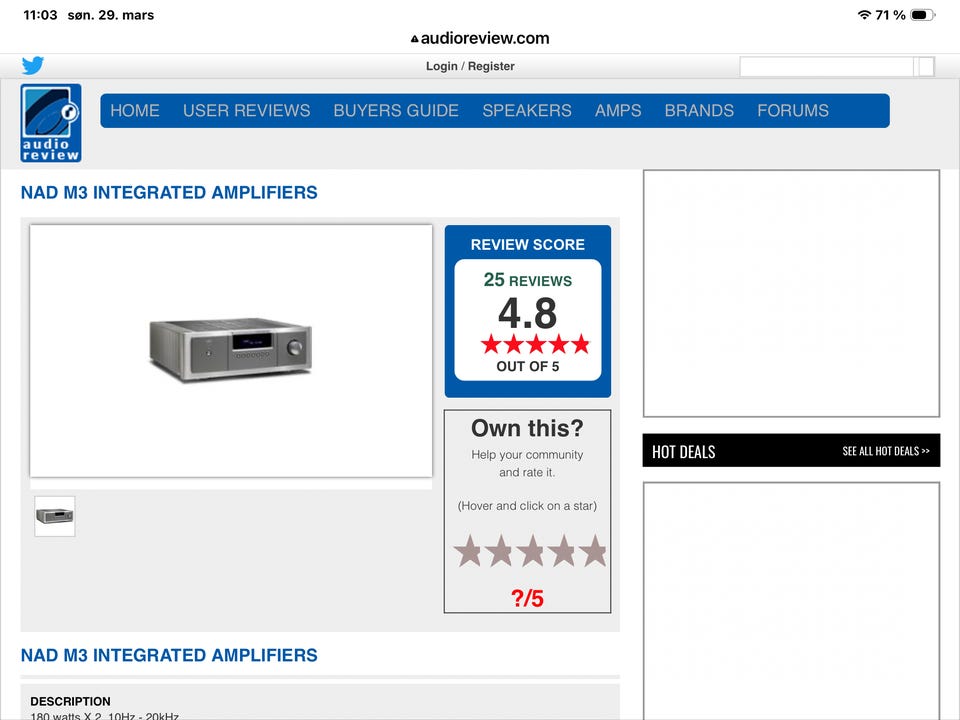The height and width of the screenshot is (720, 960).
Task: Select the small NAD M3 thumbnail image
Action: tap(54, 517)
